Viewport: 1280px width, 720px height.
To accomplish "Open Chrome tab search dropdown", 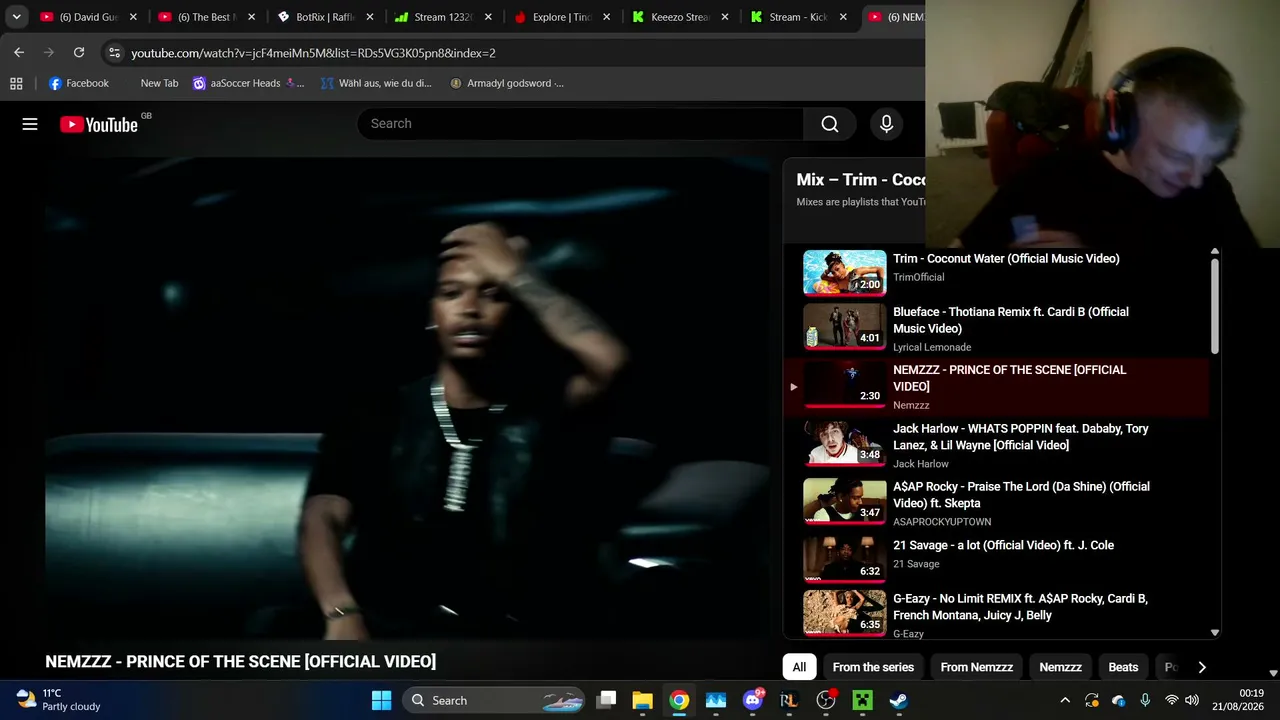I will [16, 17].
